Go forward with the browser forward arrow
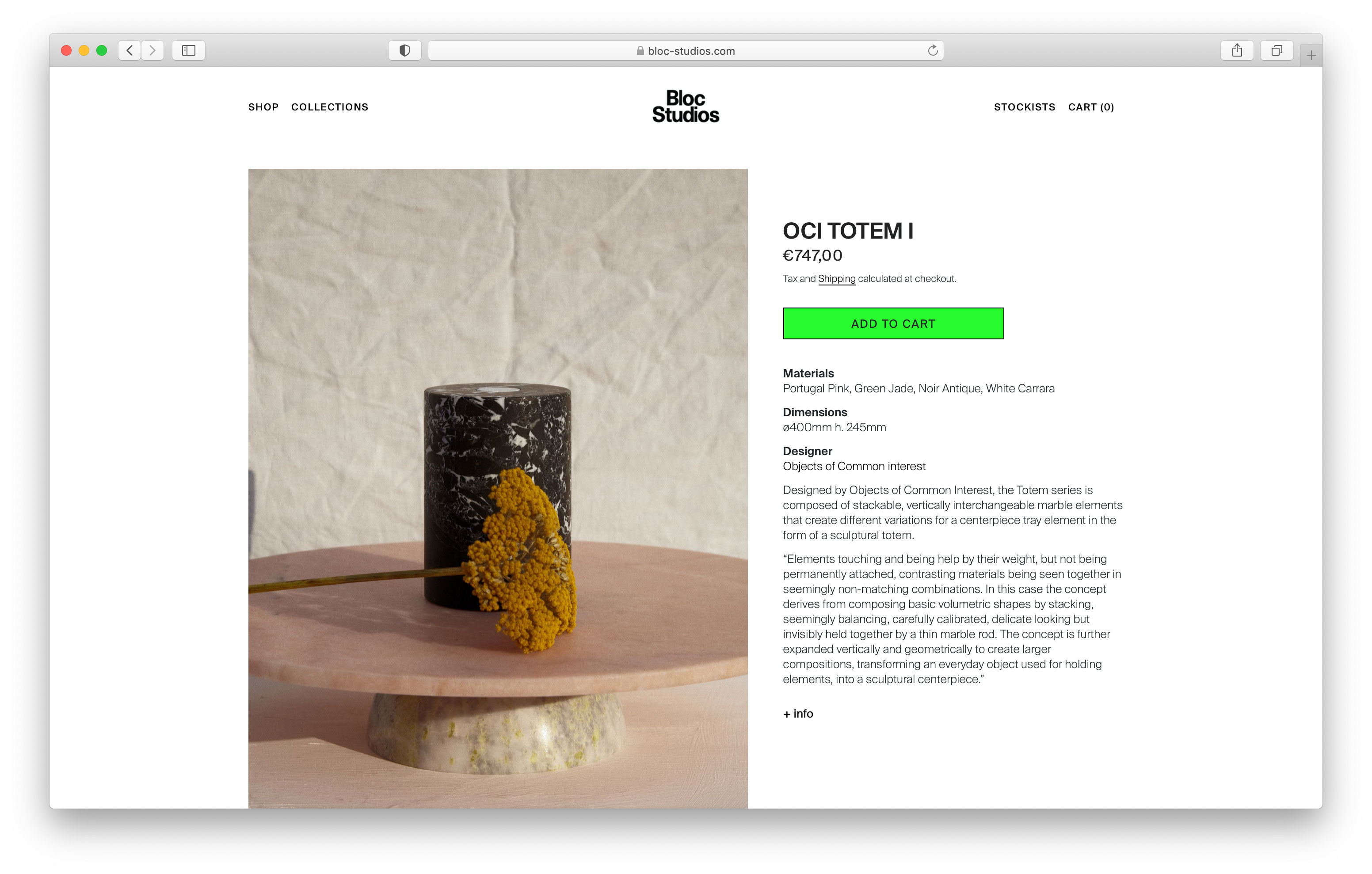 (x=152, y=51)
